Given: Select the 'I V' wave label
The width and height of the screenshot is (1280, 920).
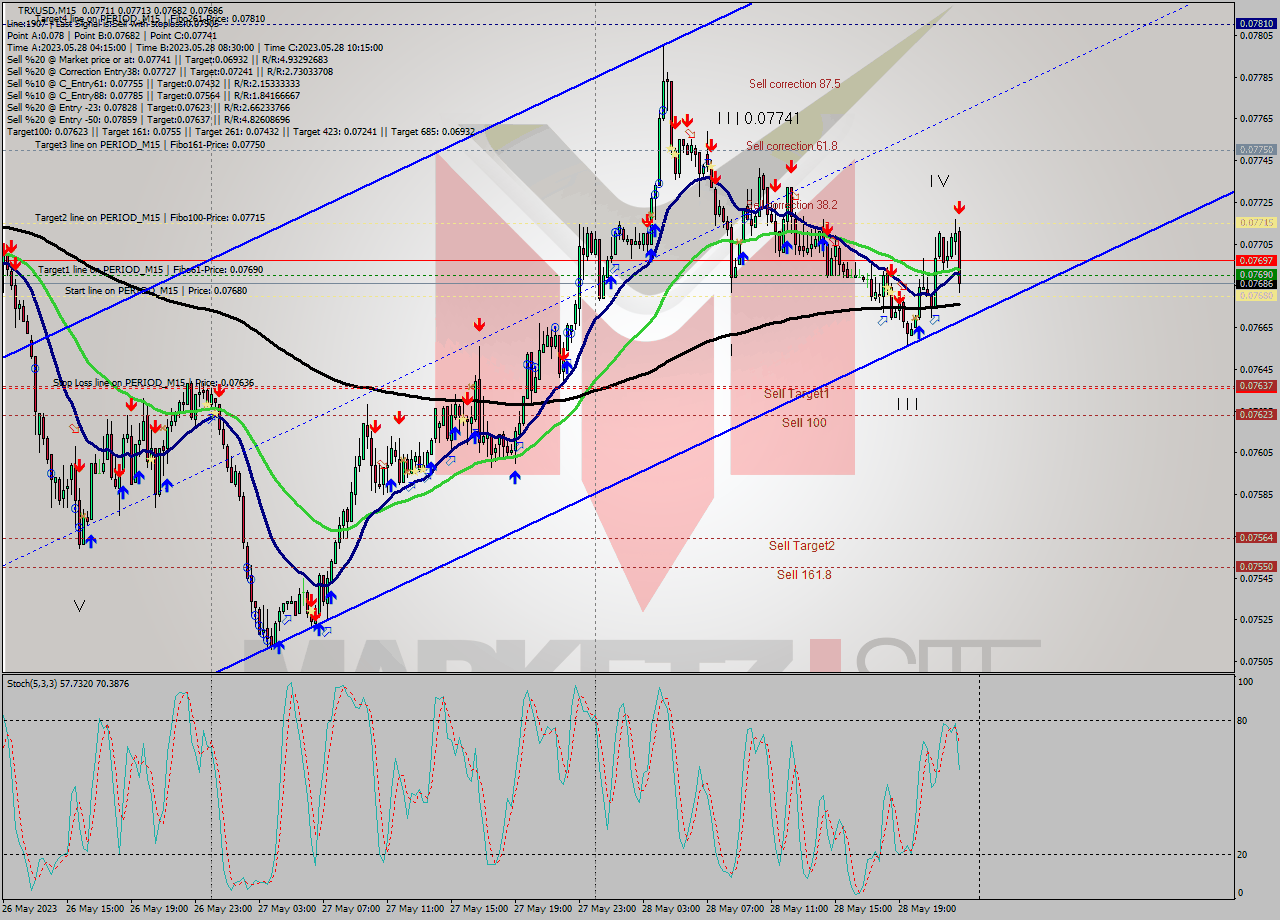Looking at the screenshot, I should pyautogui.click(x=939, y=181).
